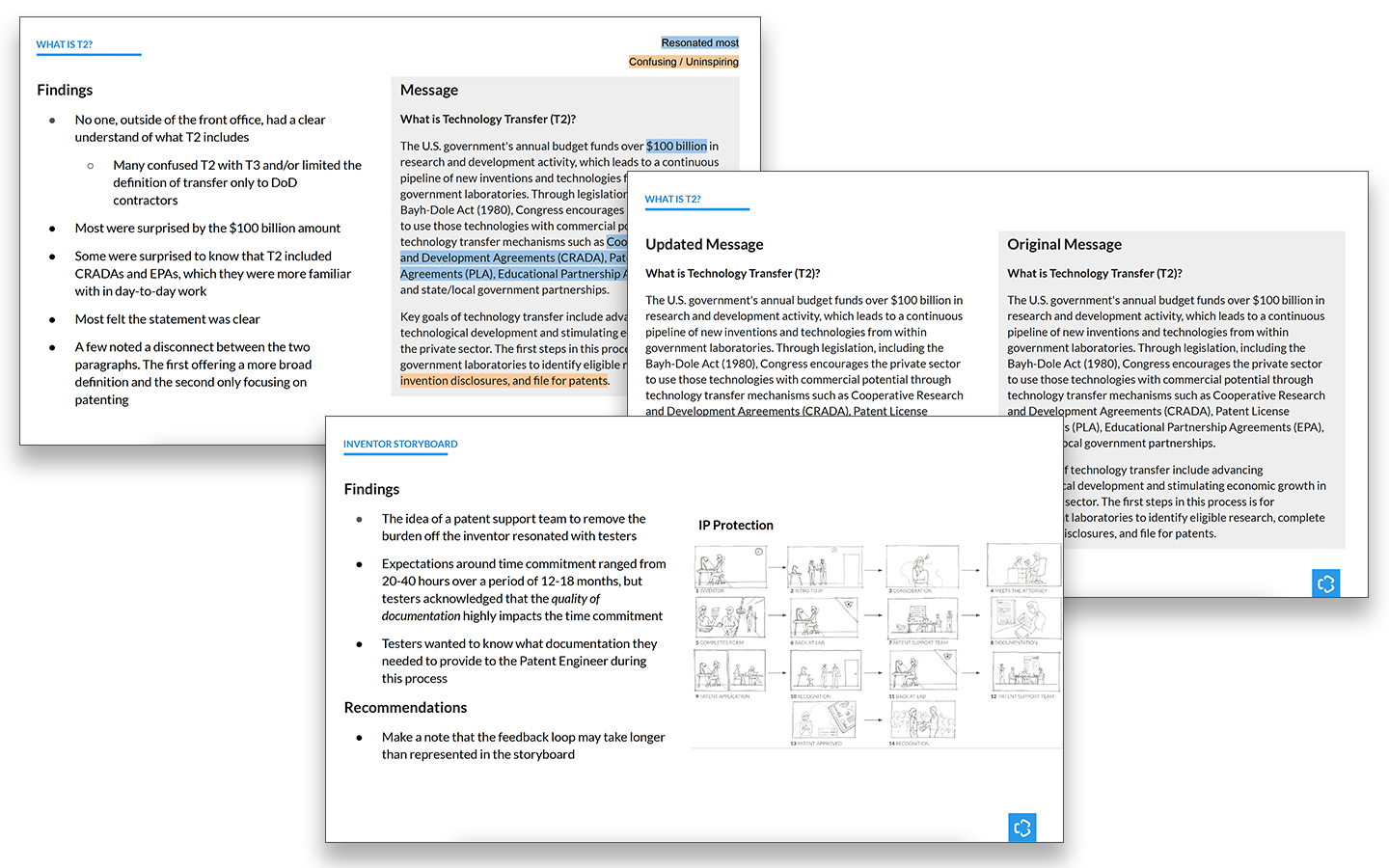Click the 'INVENTOR STORYBOARD' slide header
This screenshot has width=1389, height=868.
click(400, 444)
